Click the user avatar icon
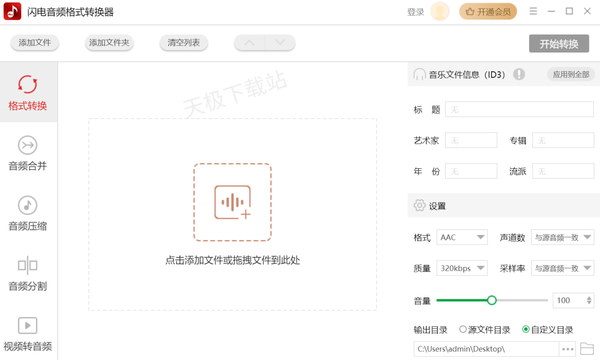The height and width of the screenshot is (360, 600). pos(440,11)
